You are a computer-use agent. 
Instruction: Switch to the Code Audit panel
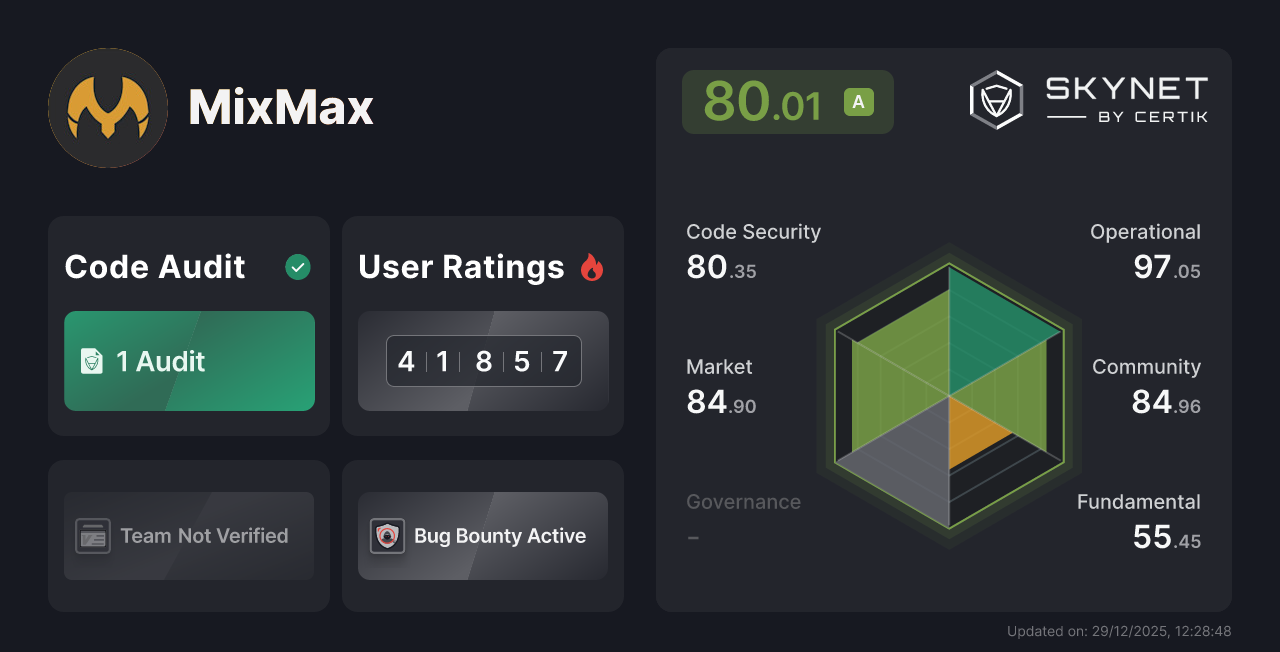point(188,325)
